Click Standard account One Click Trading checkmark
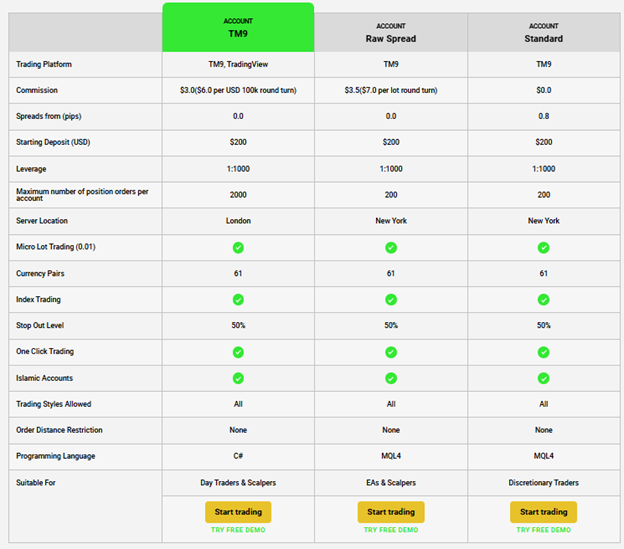Image resolution: width=624 pixels, height=549 pixels. pos(543,352)
